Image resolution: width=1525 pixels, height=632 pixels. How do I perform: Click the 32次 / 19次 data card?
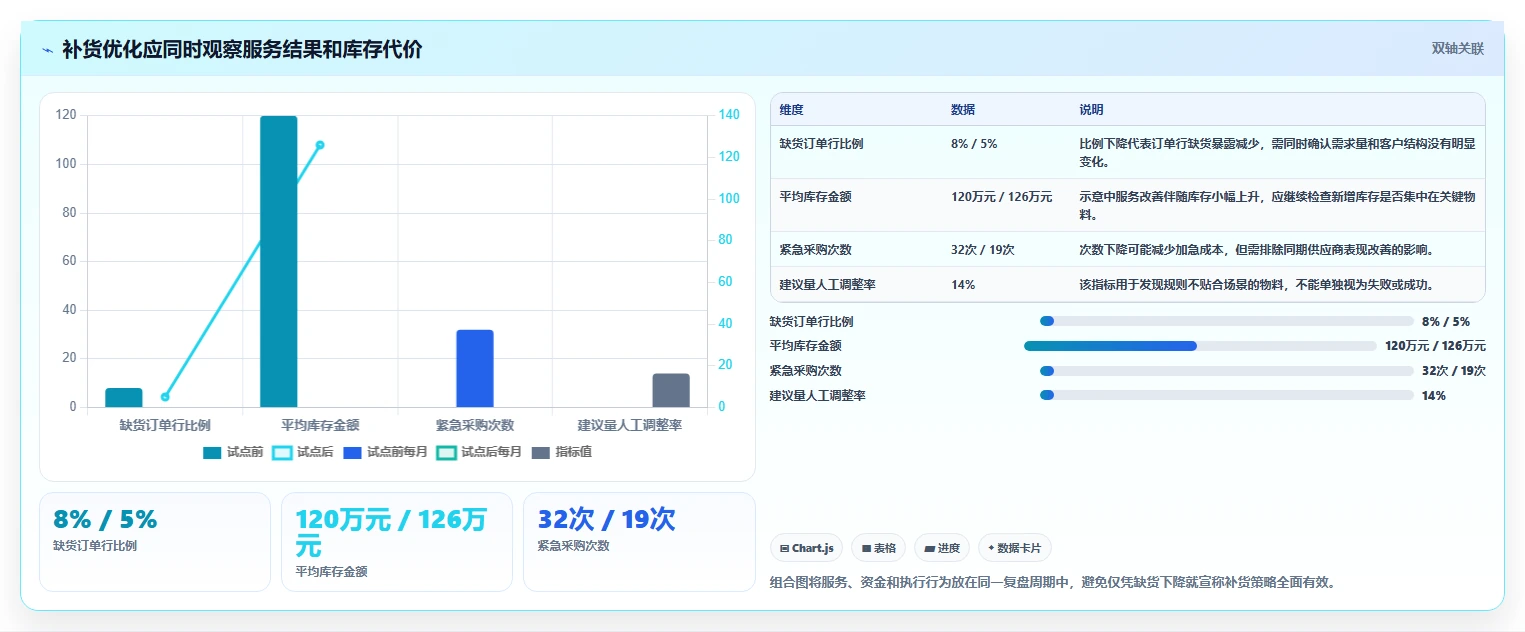(x=639, y=542)
